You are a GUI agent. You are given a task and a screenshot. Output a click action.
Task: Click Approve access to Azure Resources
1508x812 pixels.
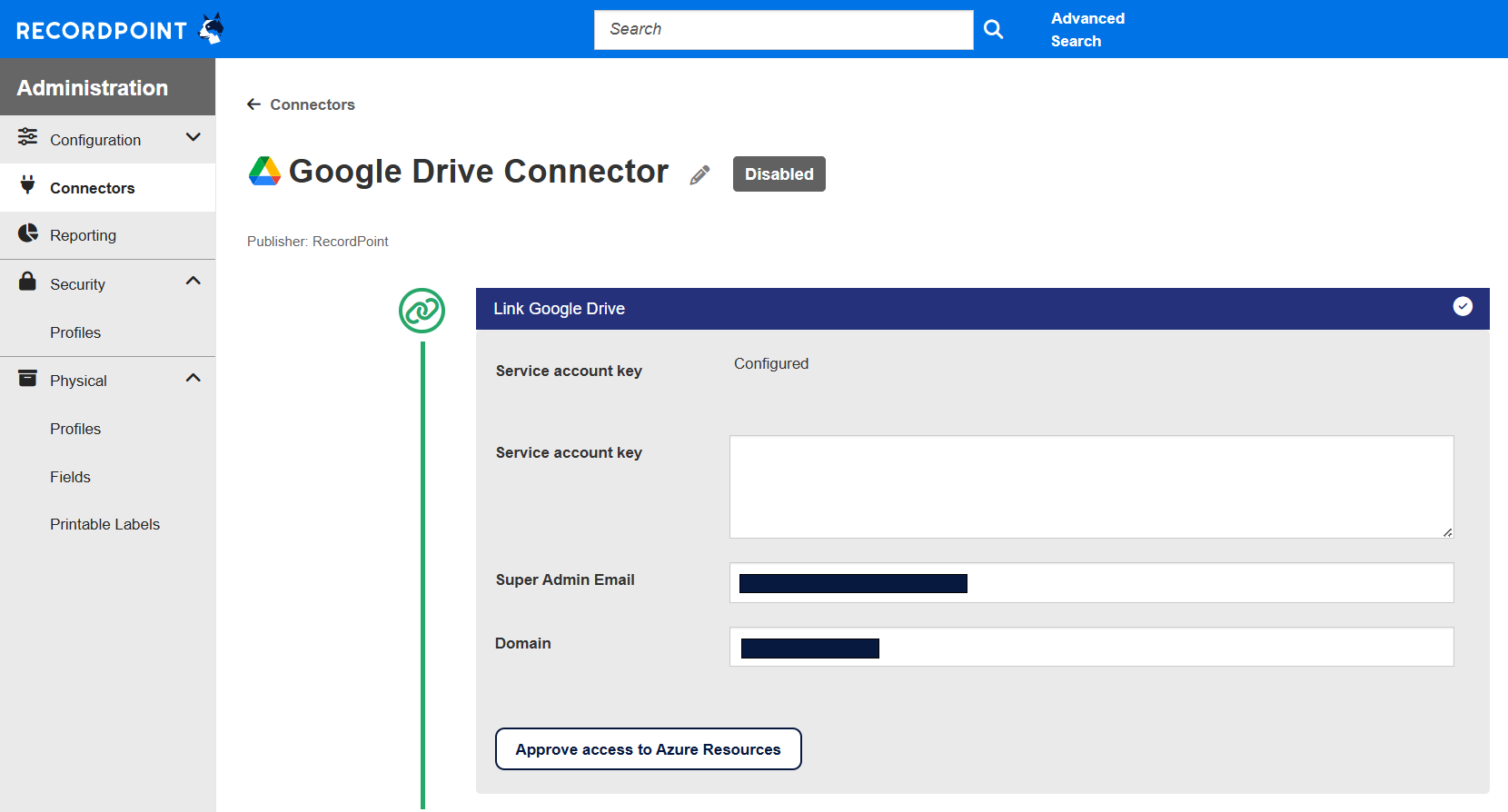[x=649, y=748]
